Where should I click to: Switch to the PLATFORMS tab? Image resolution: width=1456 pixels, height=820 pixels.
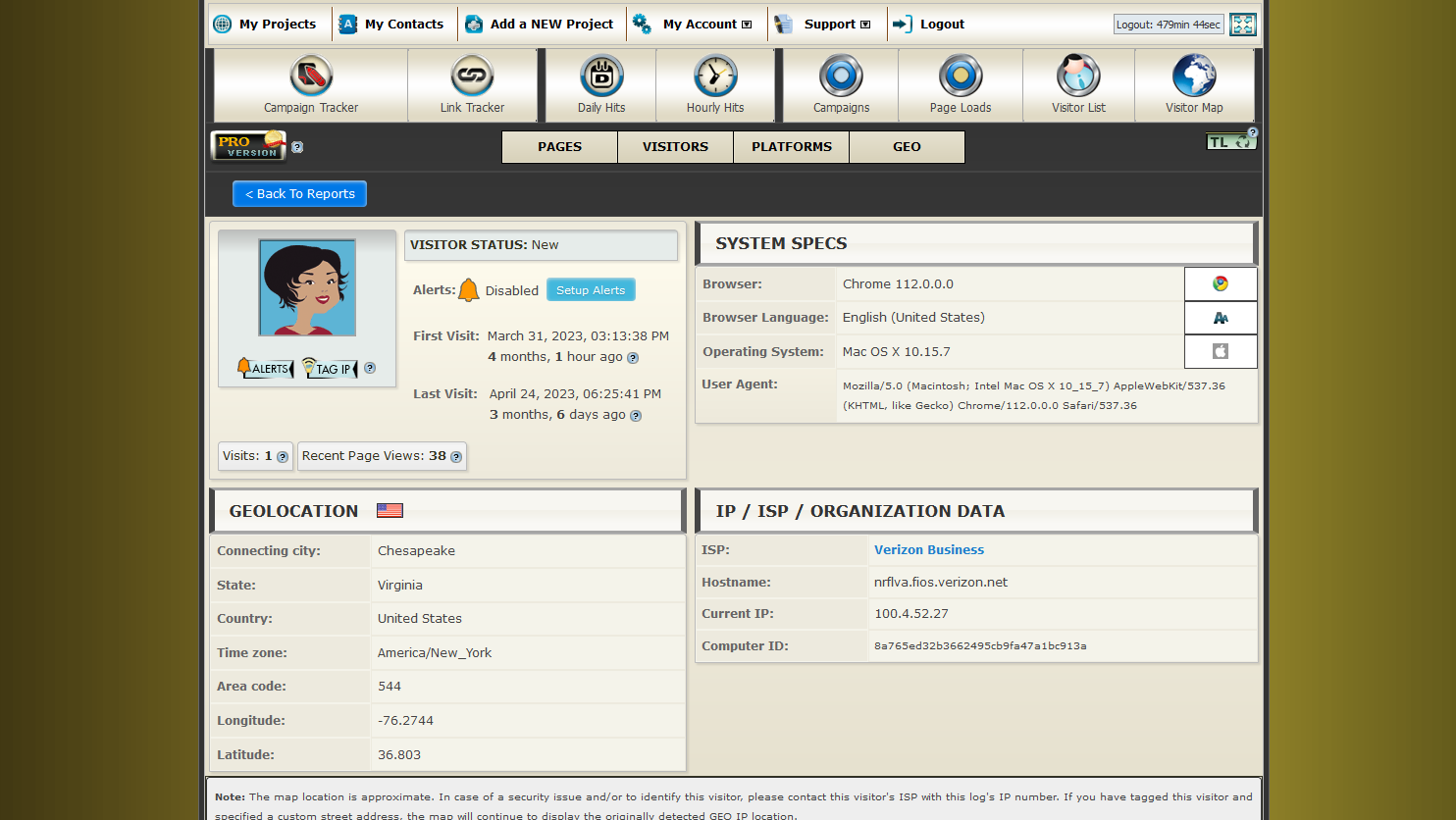pos(792,147)
